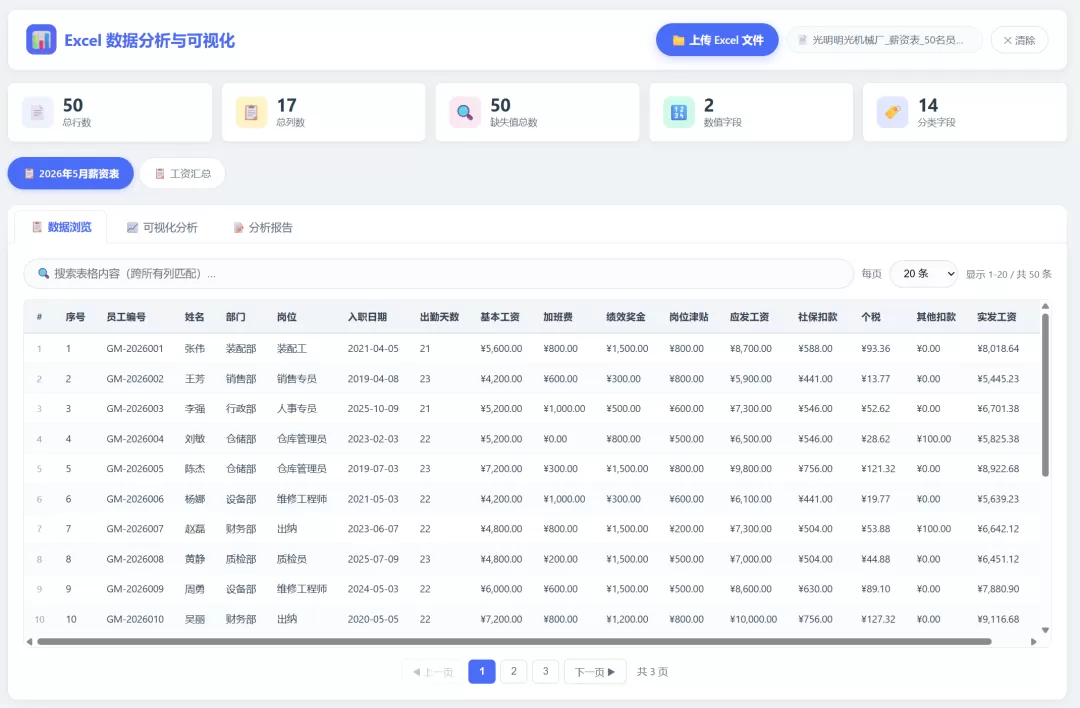Click the 显示 1-20 / 共 50 条 status text
Image resolution: width=1080 pixels, height=708 pixels.
pos(1008,274)
